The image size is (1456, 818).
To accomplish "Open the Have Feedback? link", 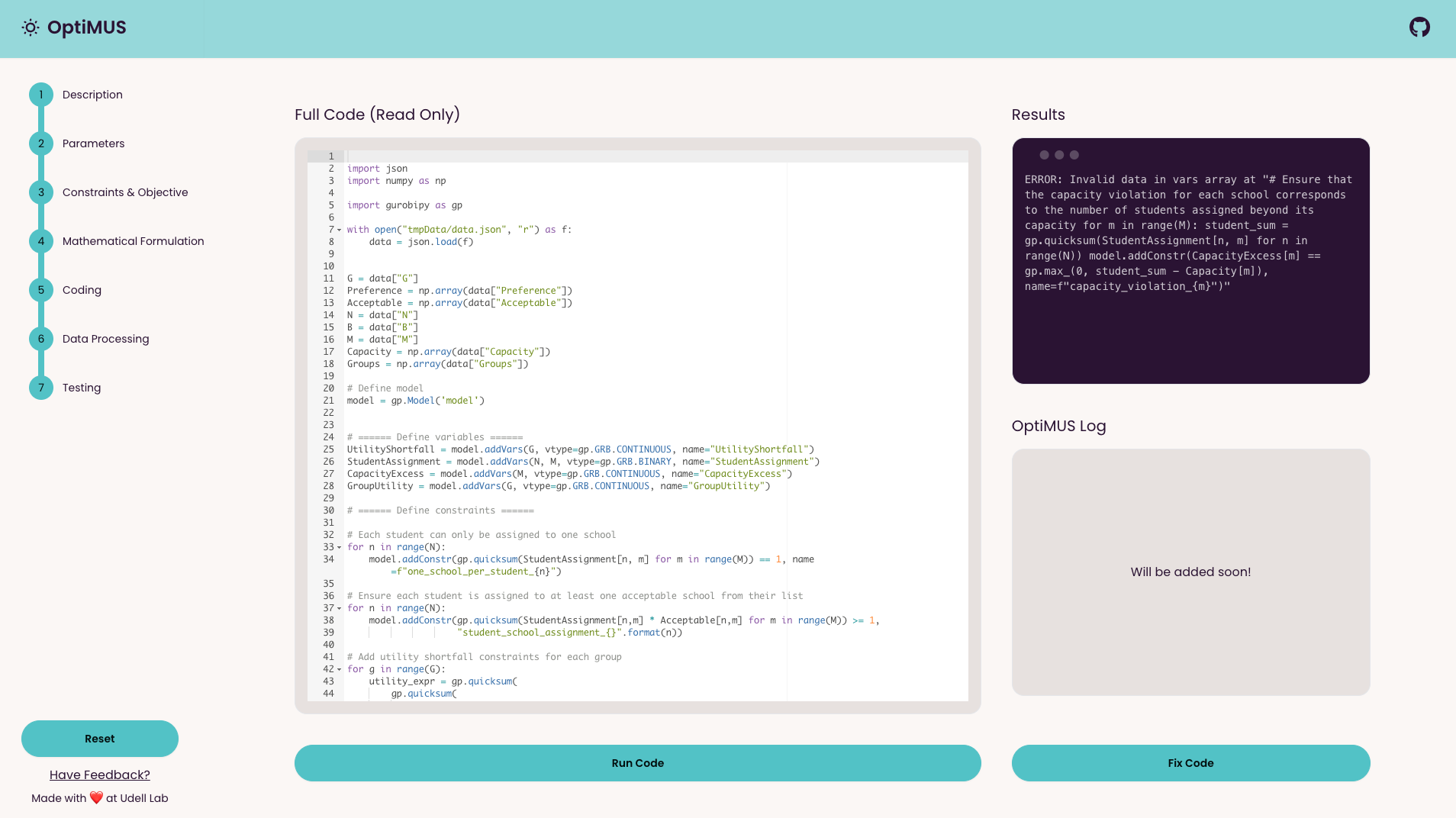I will [100, 775].
